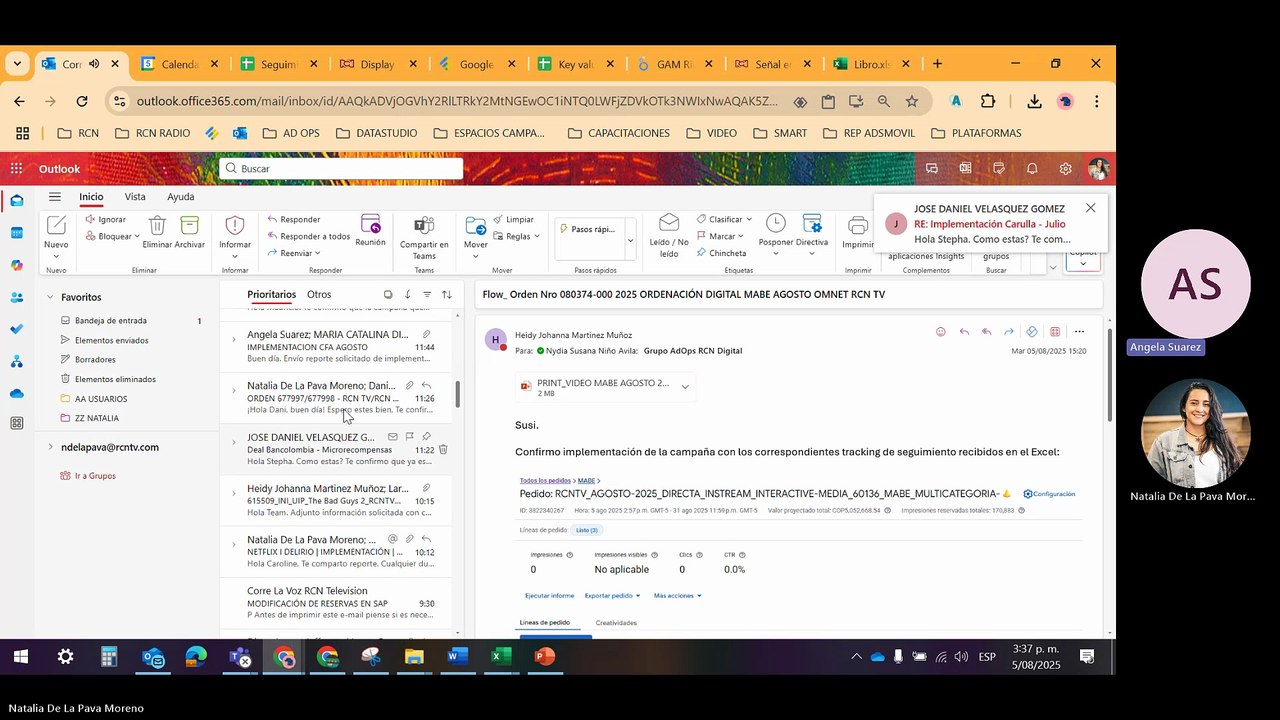The height and width of the screenshot is (720, 1280).
Task: Click Reunión reply-with-meeting icon
Action: point(370,224)
